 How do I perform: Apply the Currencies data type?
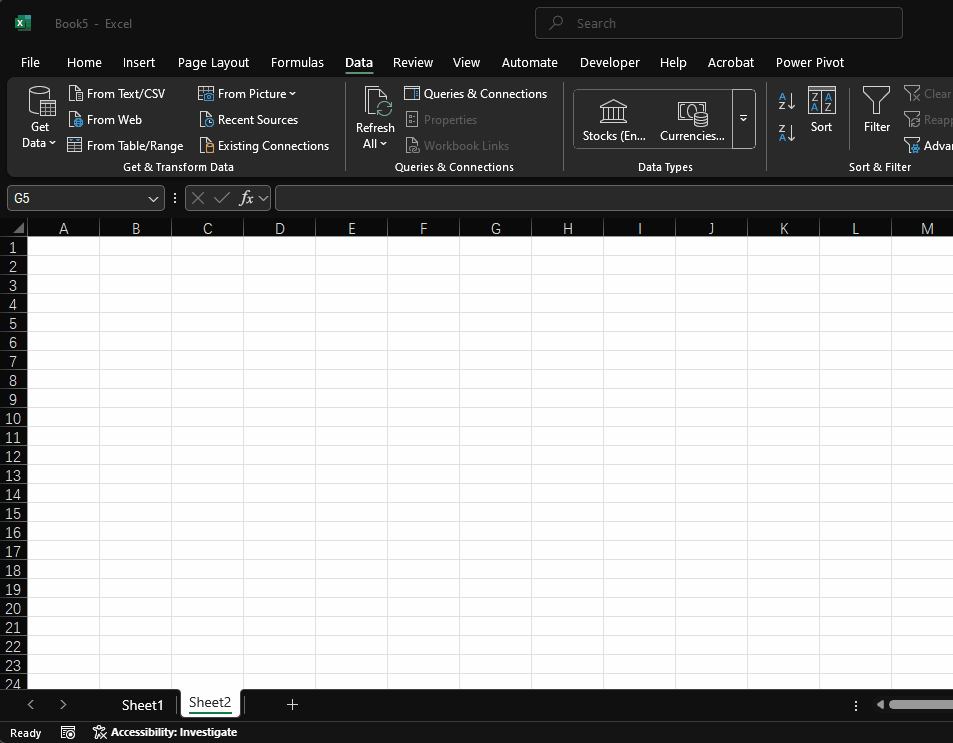692,117
